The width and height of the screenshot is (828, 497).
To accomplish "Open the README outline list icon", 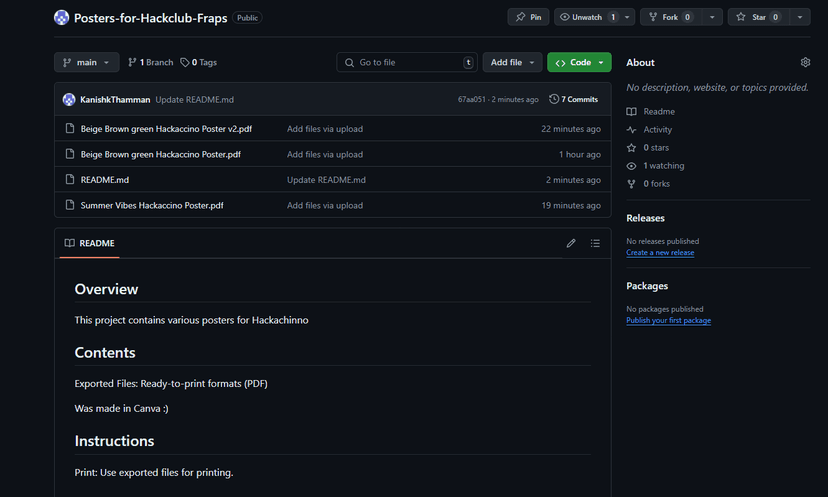I will point(595,243).
